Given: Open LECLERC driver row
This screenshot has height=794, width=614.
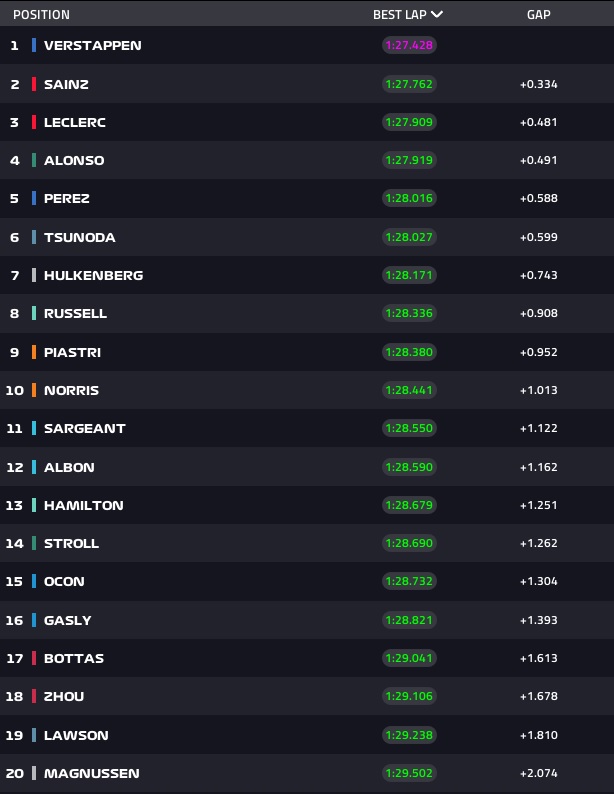Looking at the screenshot, I should (x=307, y=122).
